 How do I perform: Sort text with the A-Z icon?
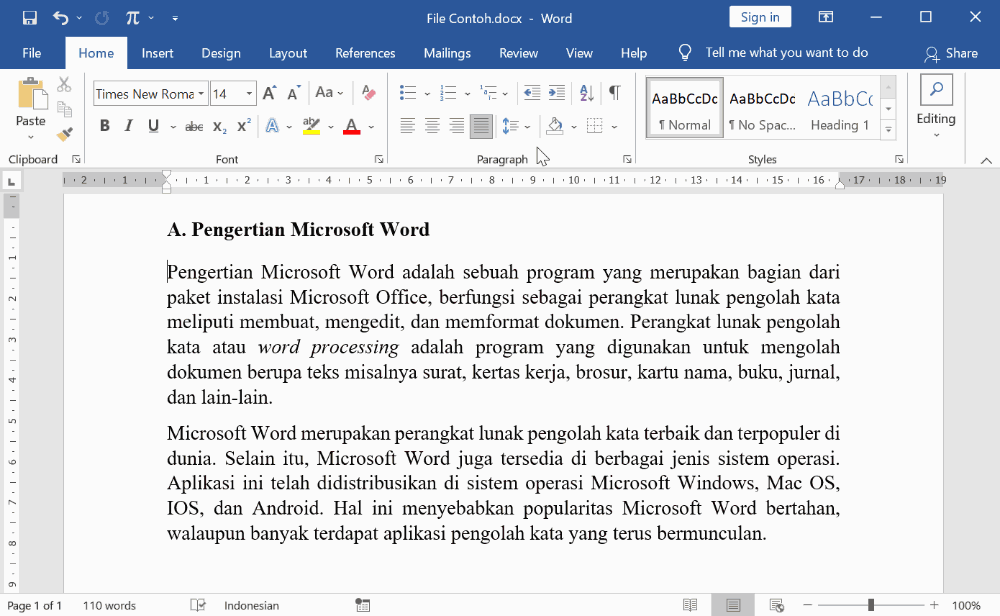tap(587, 93)
